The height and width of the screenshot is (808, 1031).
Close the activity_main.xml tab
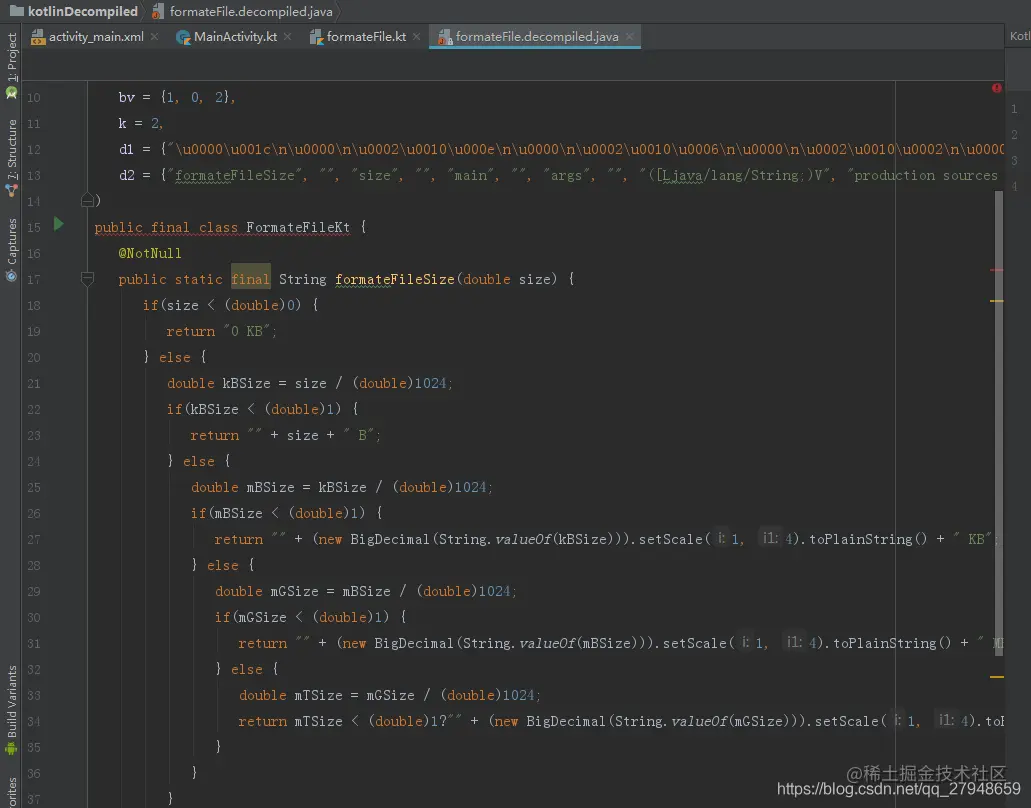pos(155,37)
